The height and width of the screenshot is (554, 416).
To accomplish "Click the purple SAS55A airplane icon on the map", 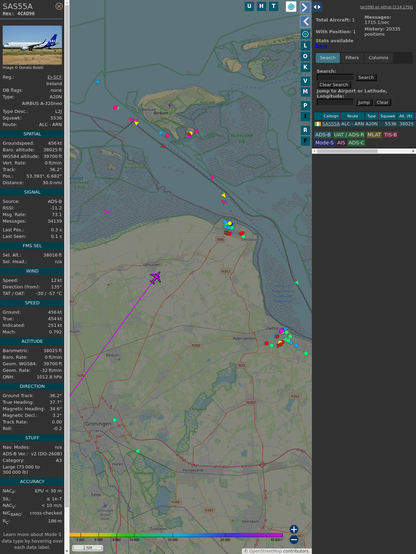I will 155,277.
